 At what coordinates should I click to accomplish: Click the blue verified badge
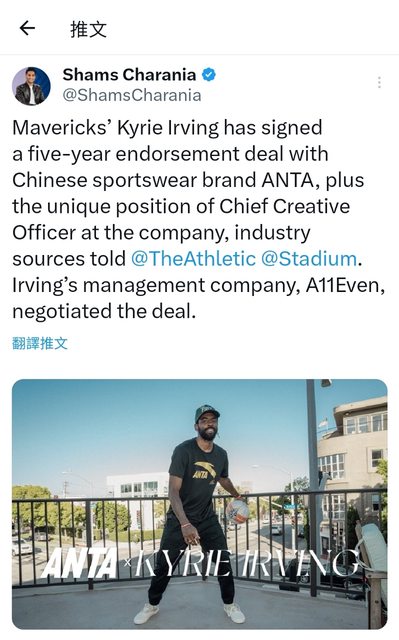(209, 75)
